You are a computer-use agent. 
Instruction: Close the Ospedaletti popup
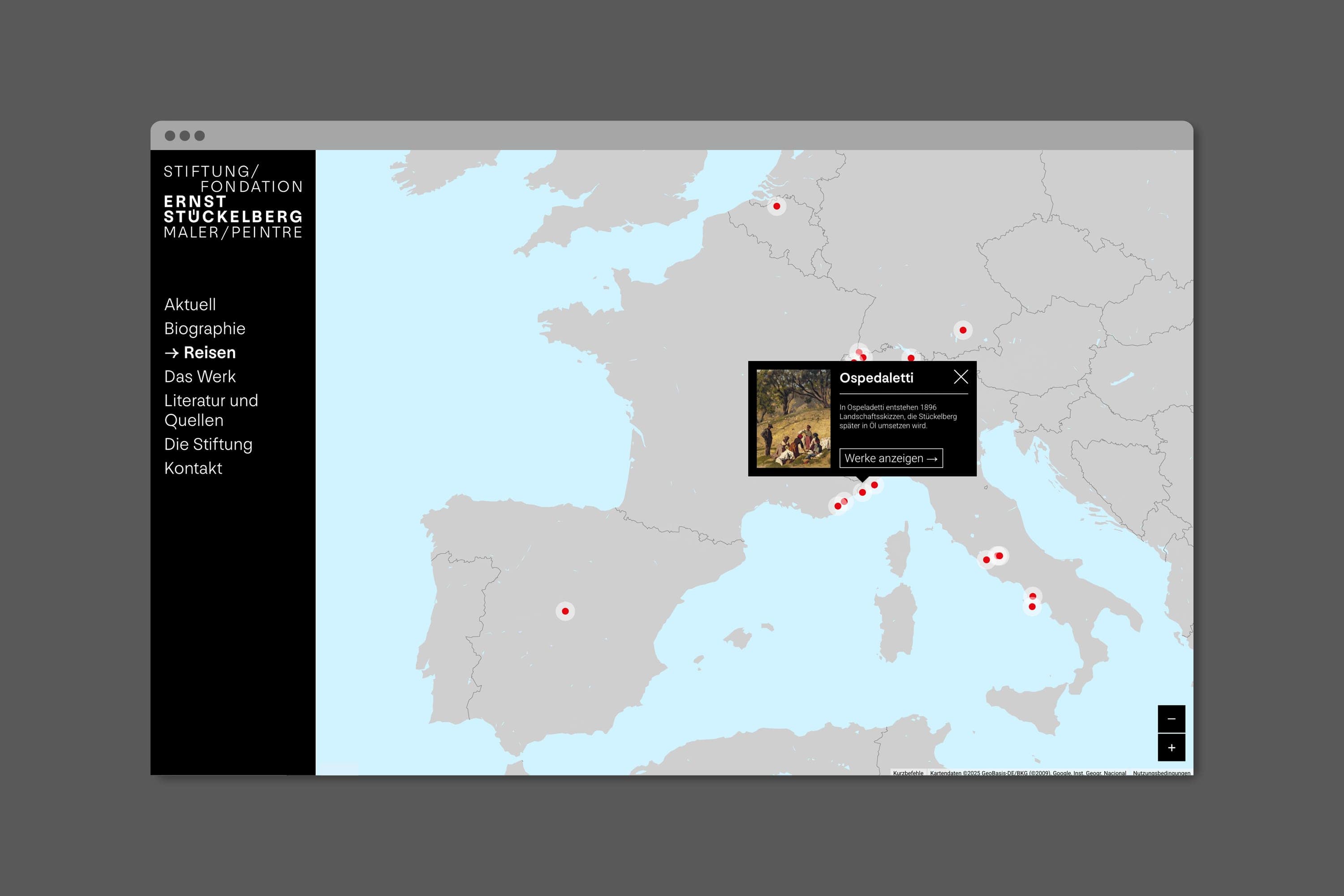point(961,377)
